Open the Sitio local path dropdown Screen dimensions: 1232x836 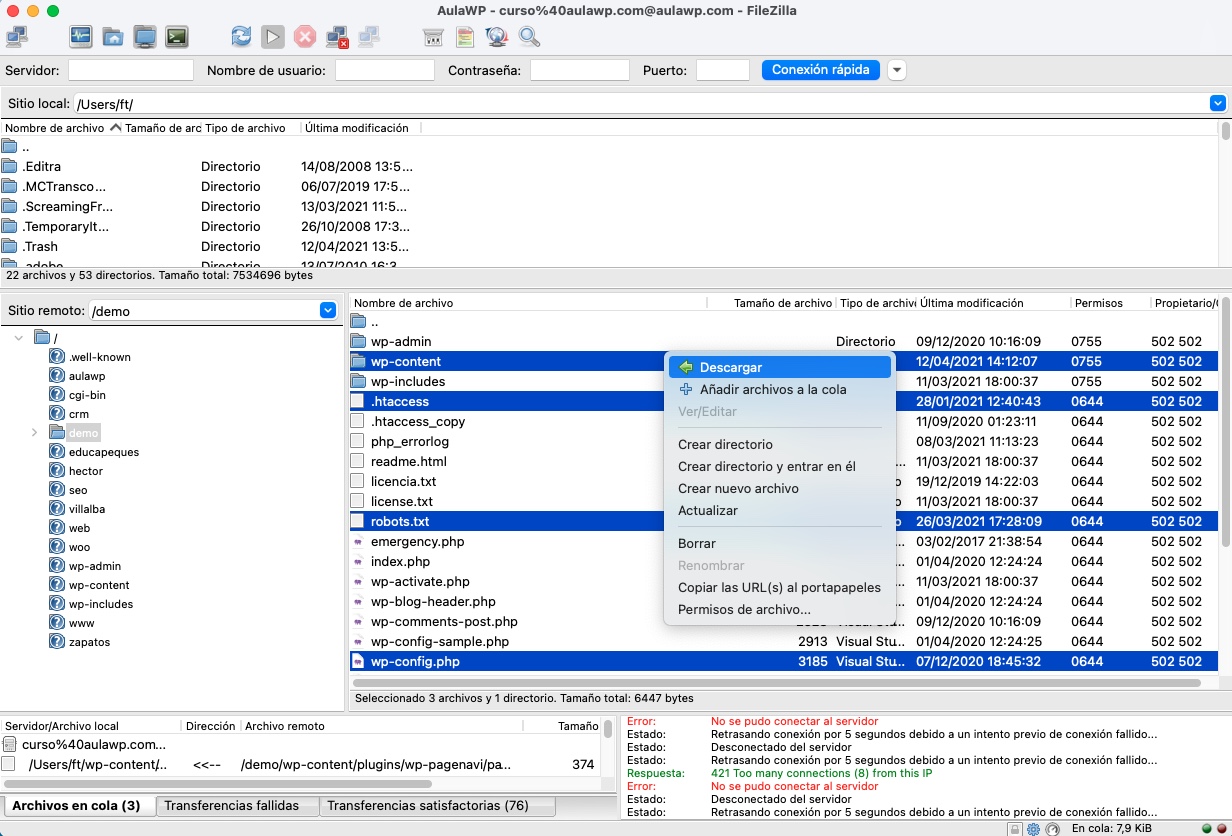coord(1217,101)
